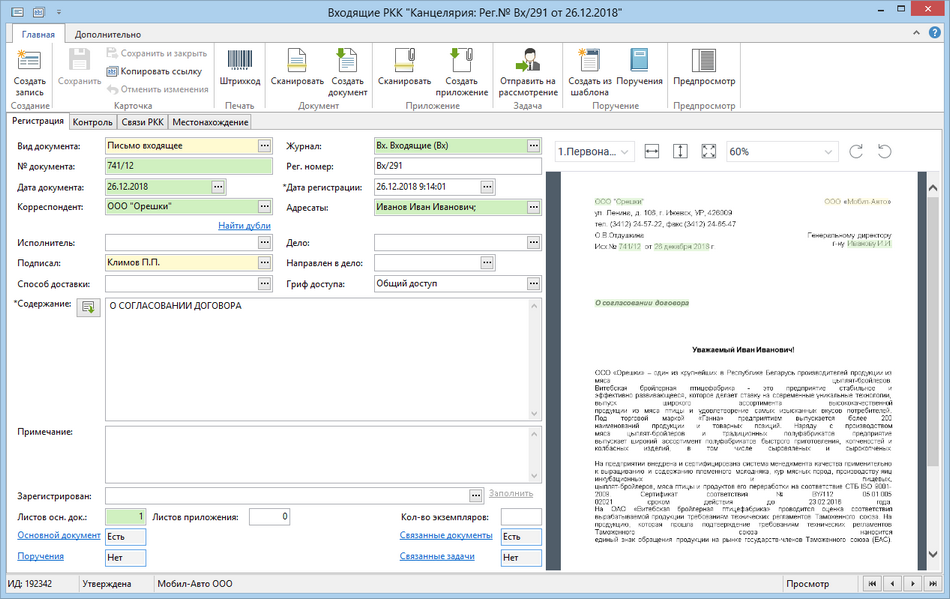Fit preview to width icon

point(652,151)
